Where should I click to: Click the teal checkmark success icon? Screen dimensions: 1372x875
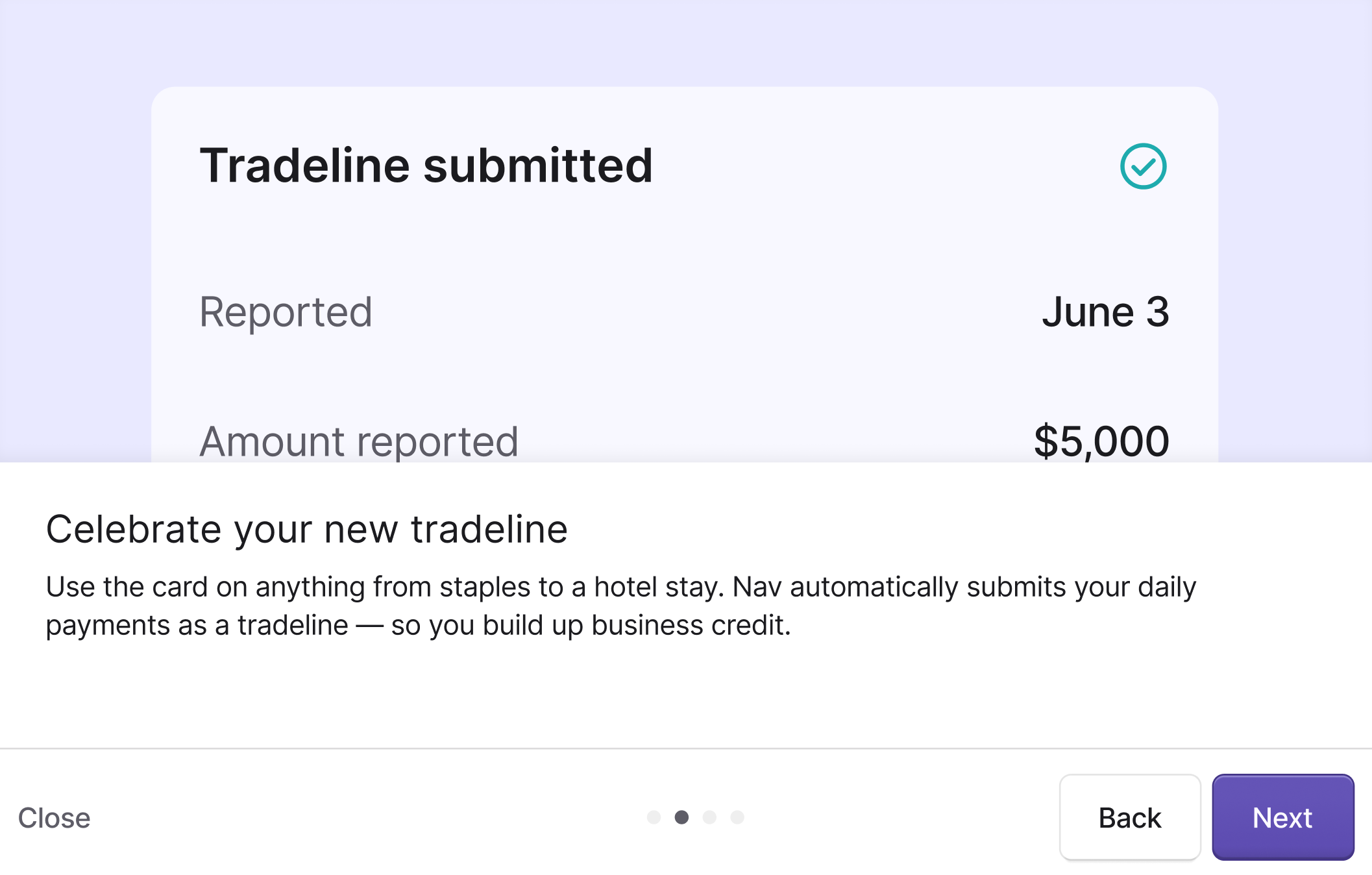[x=1143, y=166]
